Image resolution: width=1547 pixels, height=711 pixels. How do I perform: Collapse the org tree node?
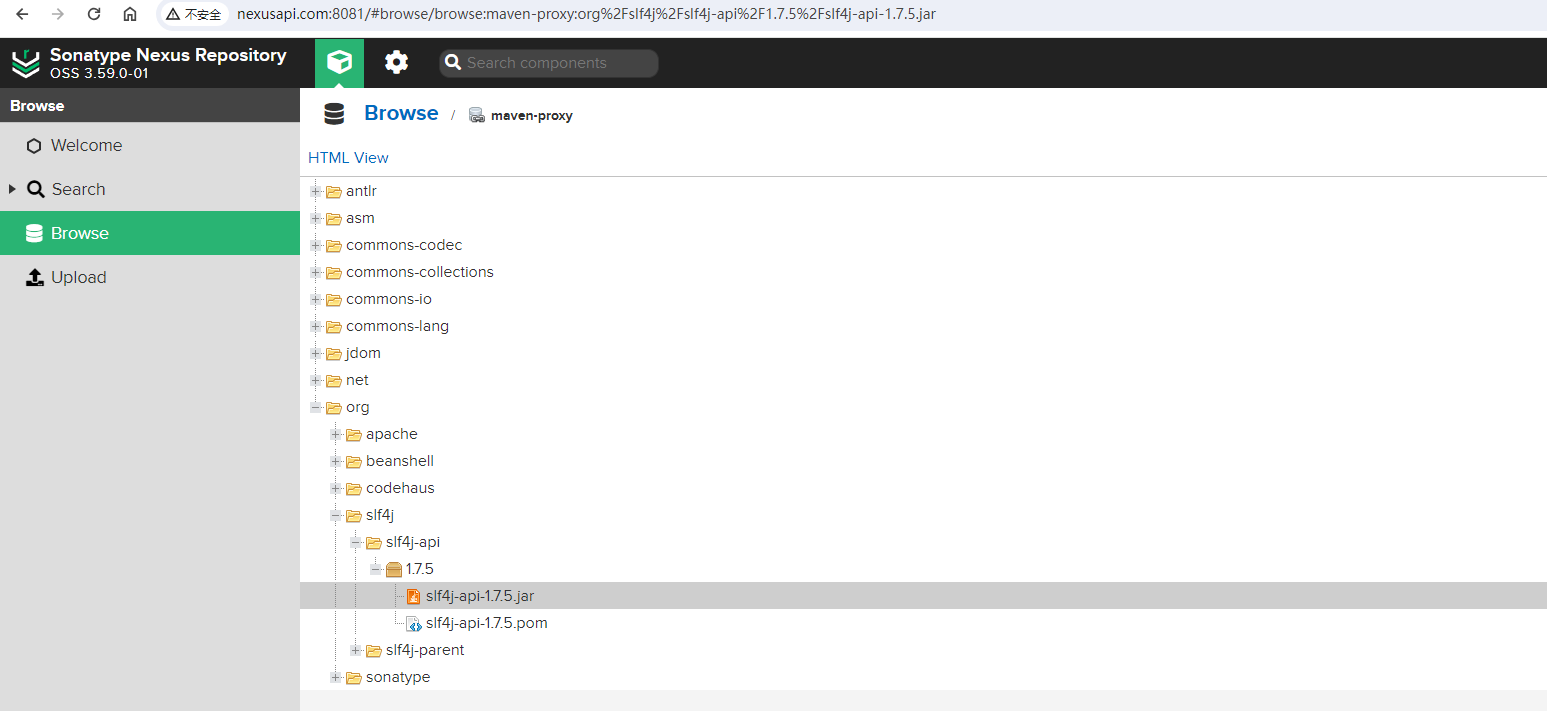point(316,407)
